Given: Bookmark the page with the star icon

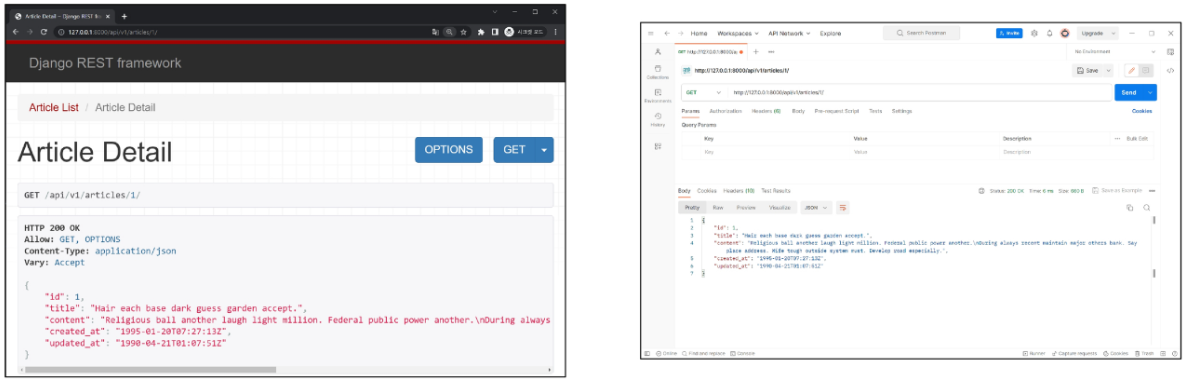Looking at the screenshot, I should (x=463, y=33).
